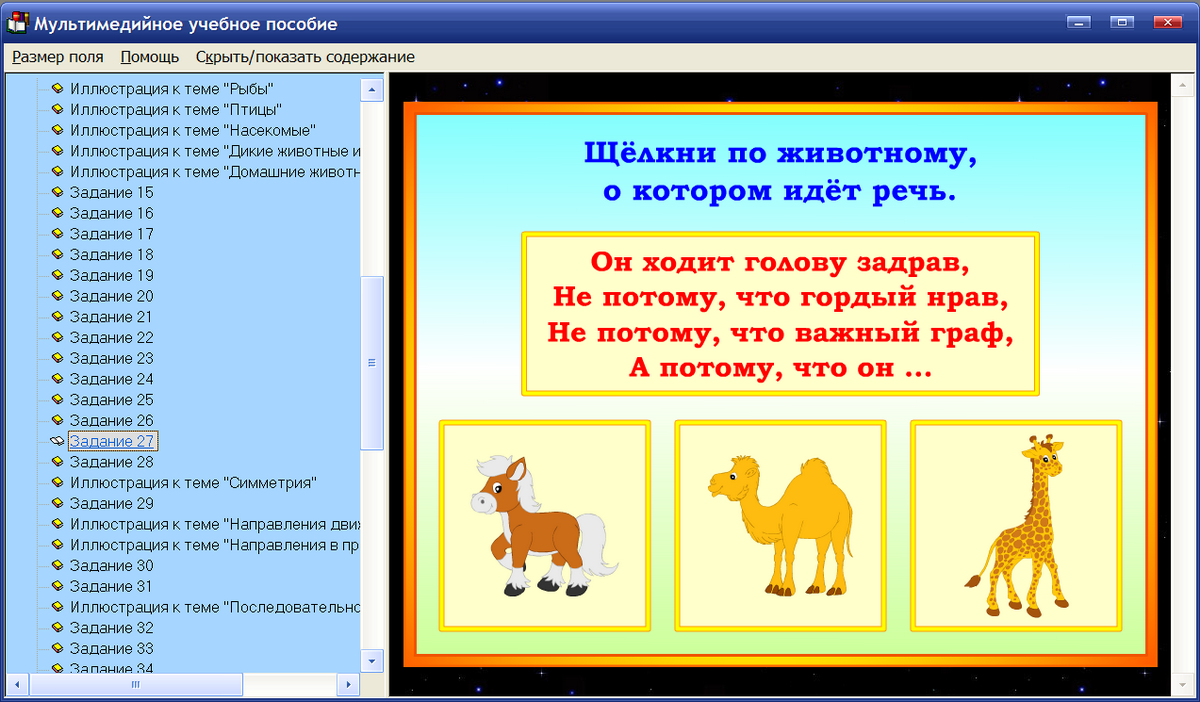Click the yellow marker icon beside "Задание 15"

click(57, 192)
